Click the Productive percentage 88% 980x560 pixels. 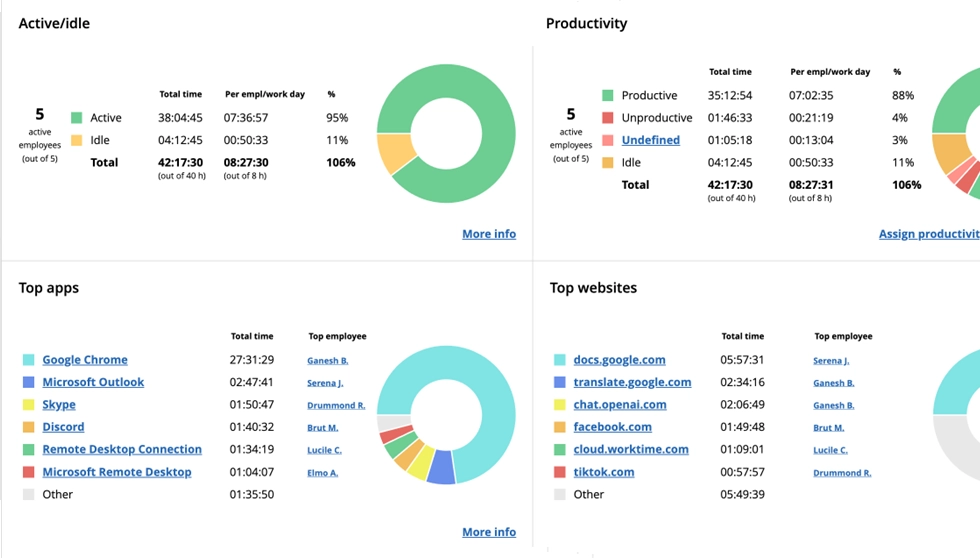pos(903,95)
